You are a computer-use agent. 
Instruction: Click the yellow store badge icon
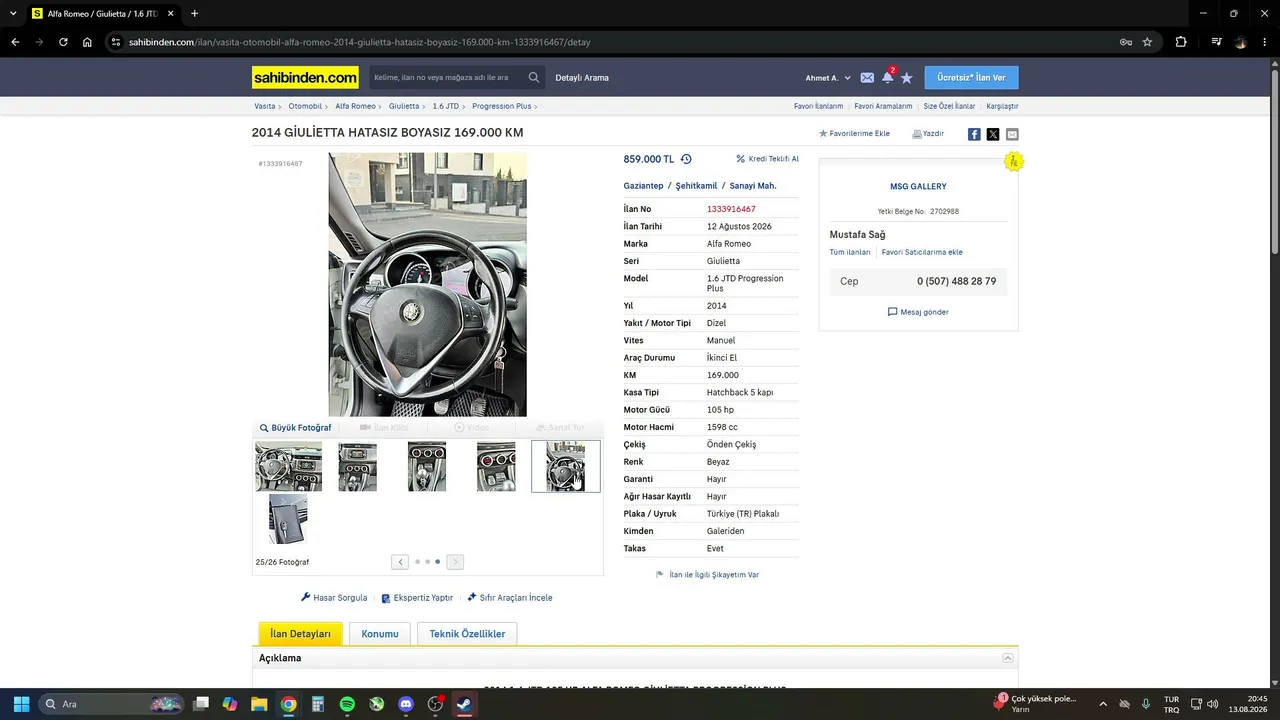click(x=1014, y=161)
